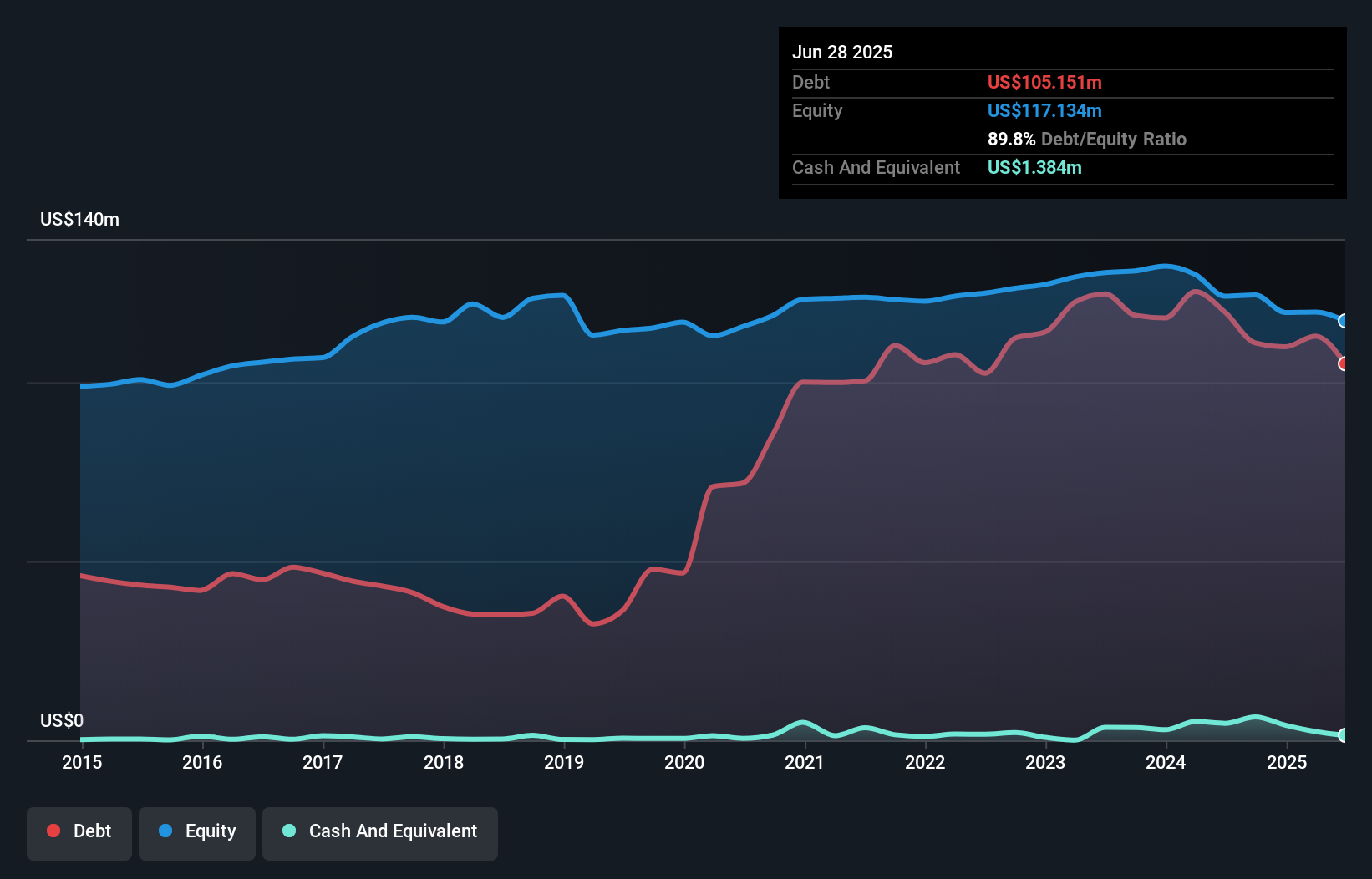Expand the Cash And Equivalent tooltip row
The image size is (1372, 879).
[x=876, y=167]
